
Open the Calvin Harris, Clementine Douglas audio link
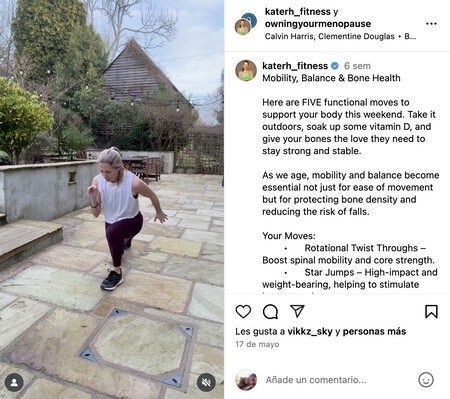coord(329,36)
